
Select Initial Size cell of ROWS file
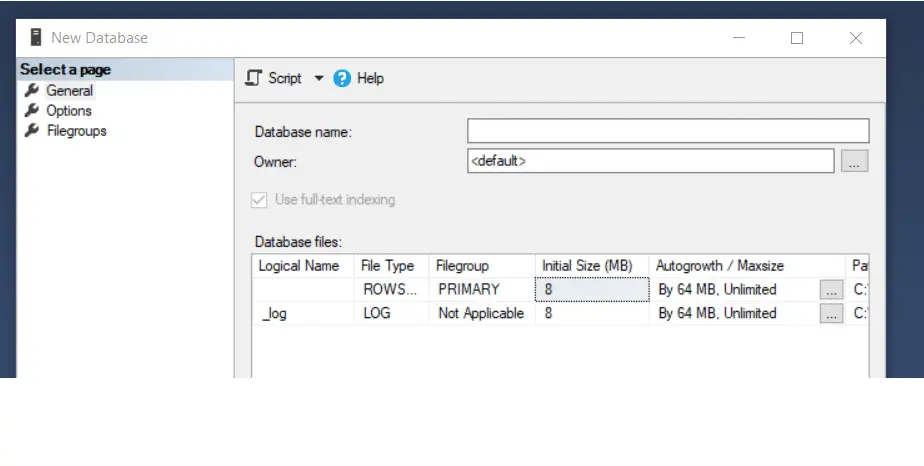pos(592,289)
